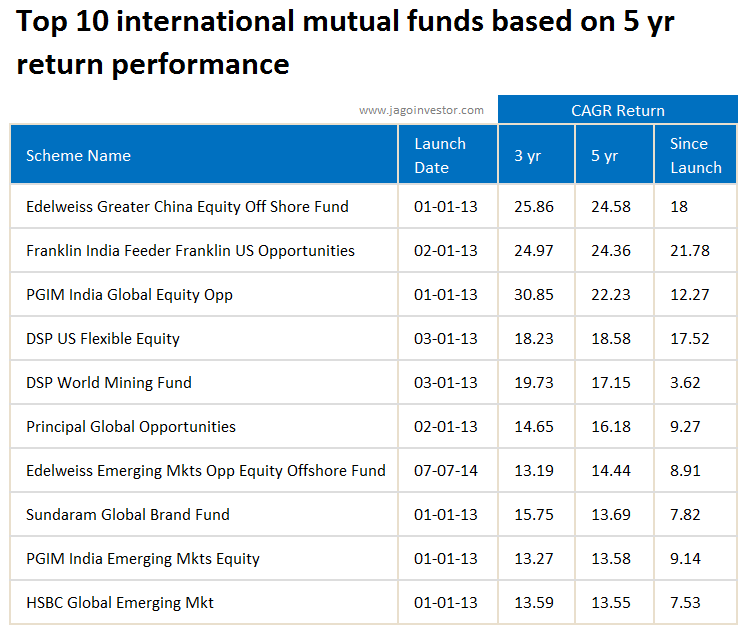Select Sundaram Global Brand Fund scheme name

[128, 515]
